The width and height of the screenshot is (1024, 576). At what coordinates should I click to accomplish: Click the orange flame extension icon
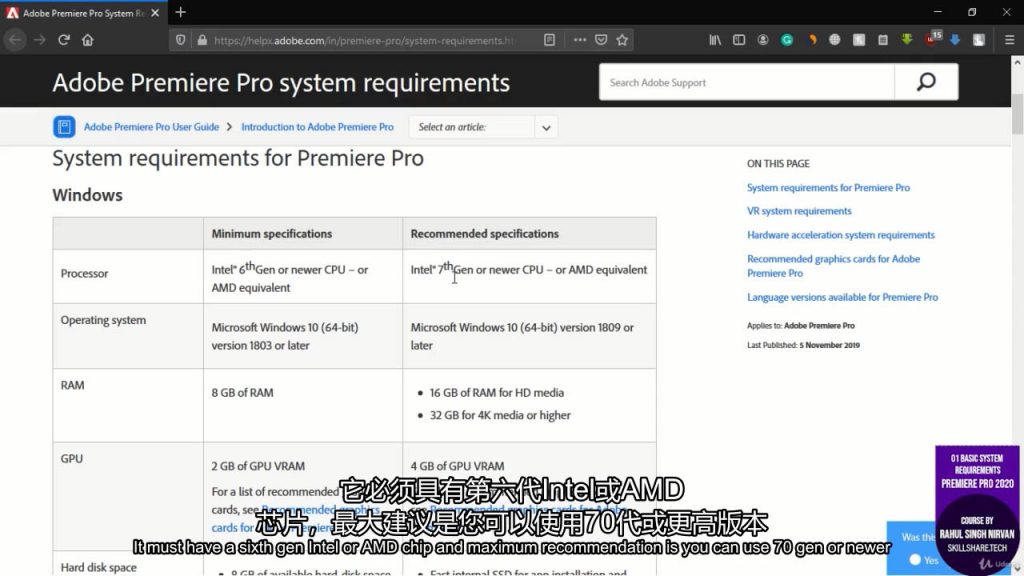coord(812,40)
